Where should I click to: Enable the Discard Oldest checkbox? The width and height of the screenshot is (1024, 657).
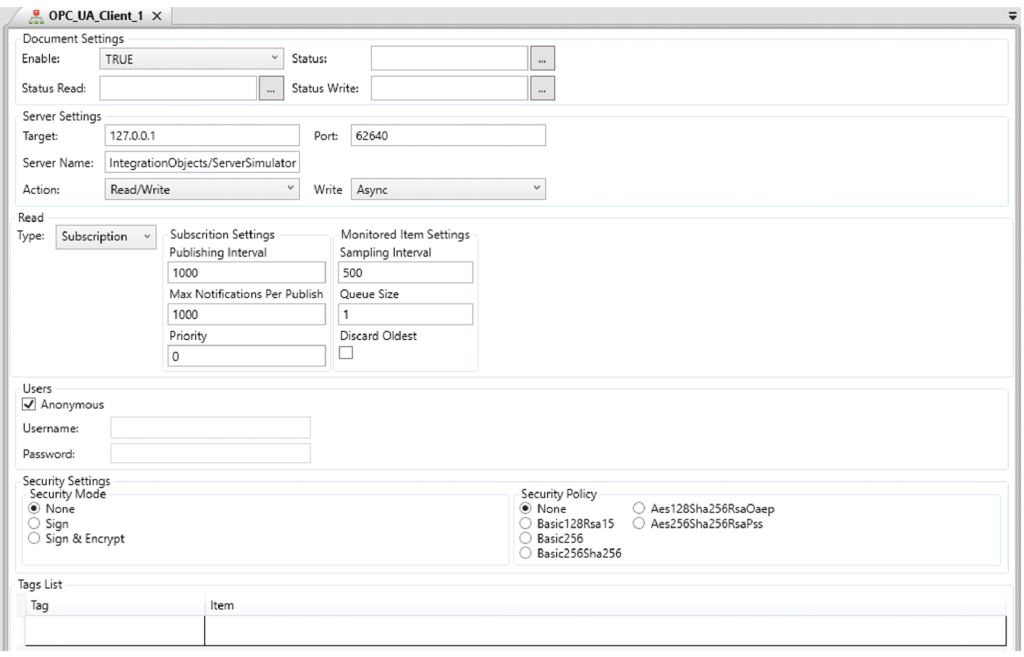point(348,354)
